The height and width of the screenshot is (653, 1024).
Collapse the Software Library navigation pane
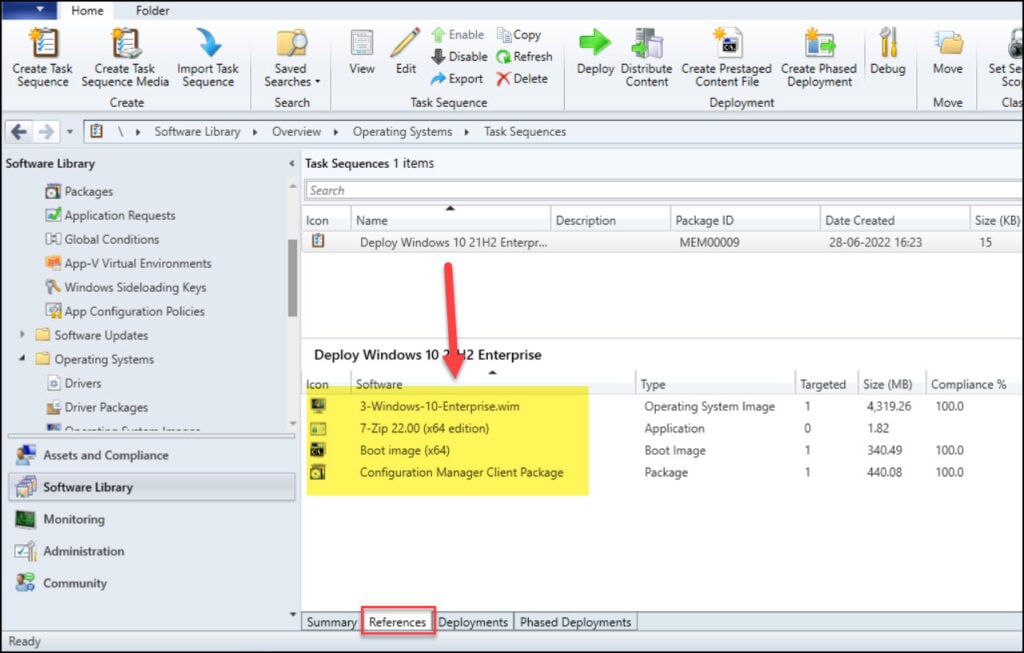[291, 163]
